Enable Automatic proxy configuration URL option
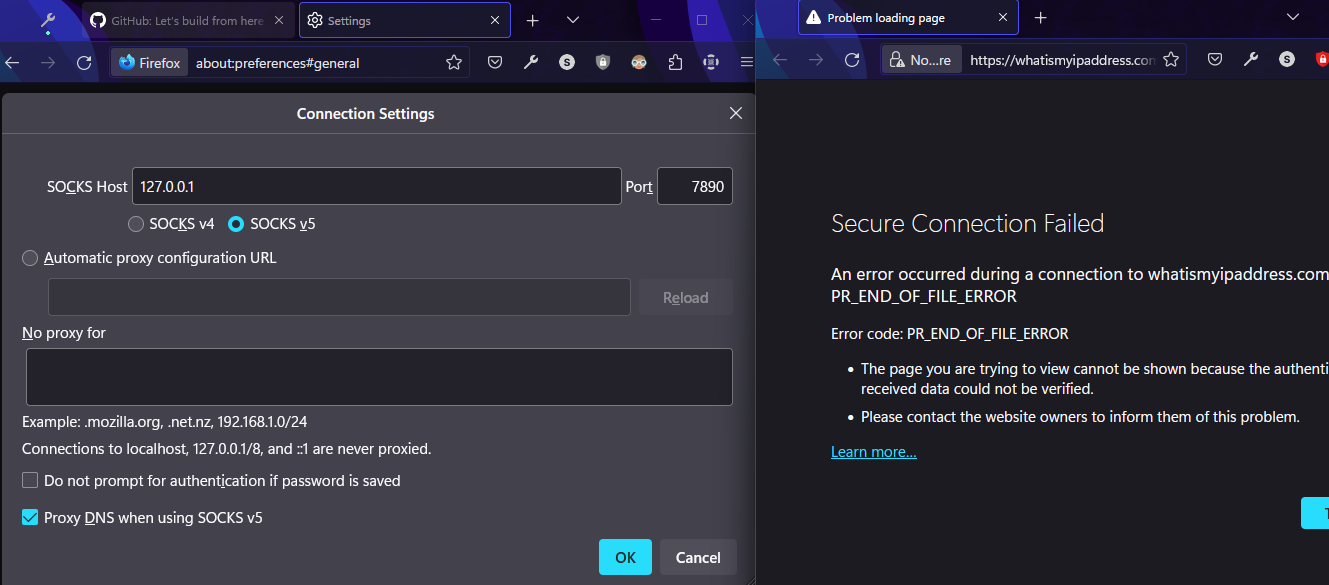This screenshot has height=585, width=1329. 29,257
